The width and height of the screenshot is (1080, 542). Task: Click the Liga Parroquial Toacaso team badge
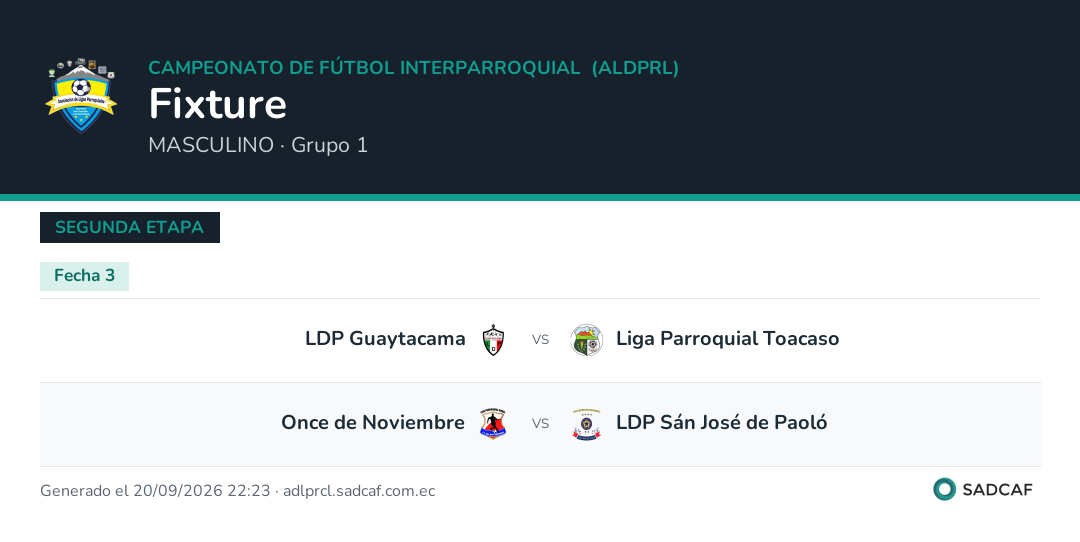tap(587, 340)
